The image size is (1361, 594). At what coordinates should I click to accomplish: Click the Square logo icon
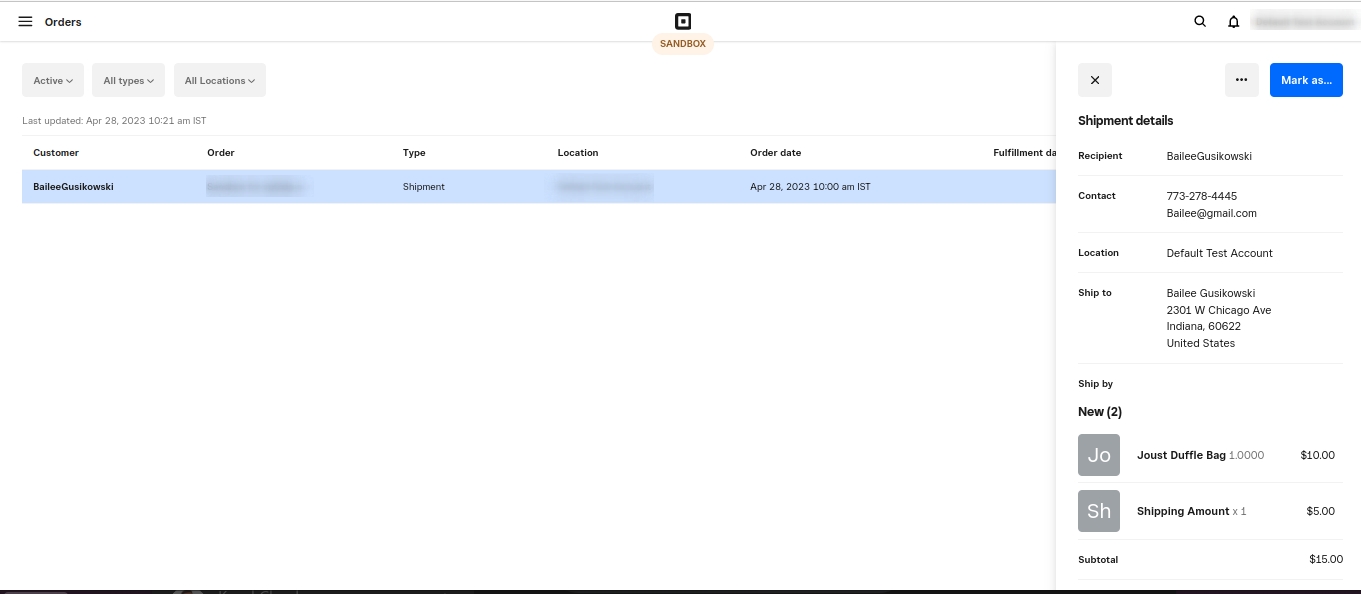[x=683, y=21]
